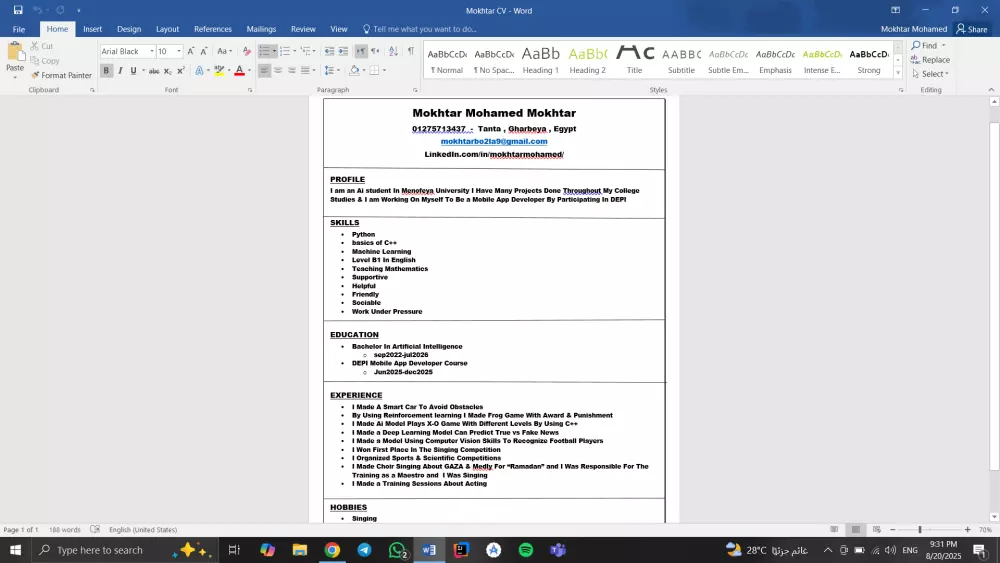Click the font color red swatch button
The image size is (1000, 563).
point(239,71)
